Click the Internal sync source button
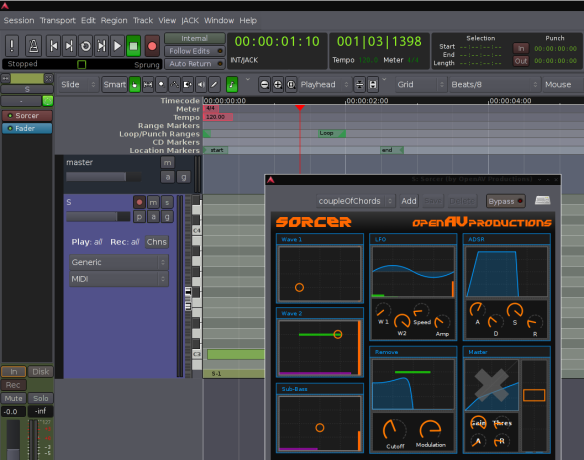 194,38
